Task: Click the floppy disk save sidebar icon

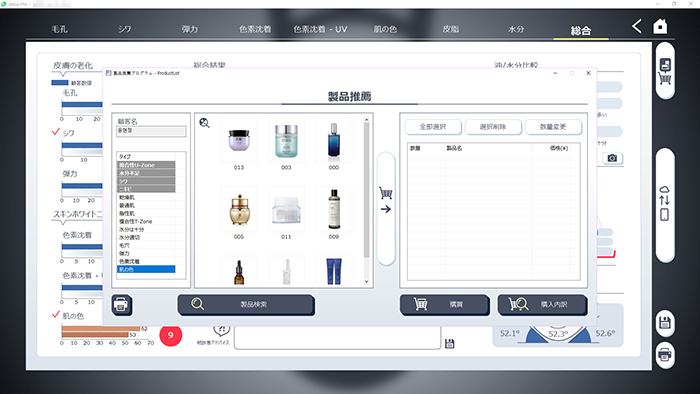Action: click(665, 322)
